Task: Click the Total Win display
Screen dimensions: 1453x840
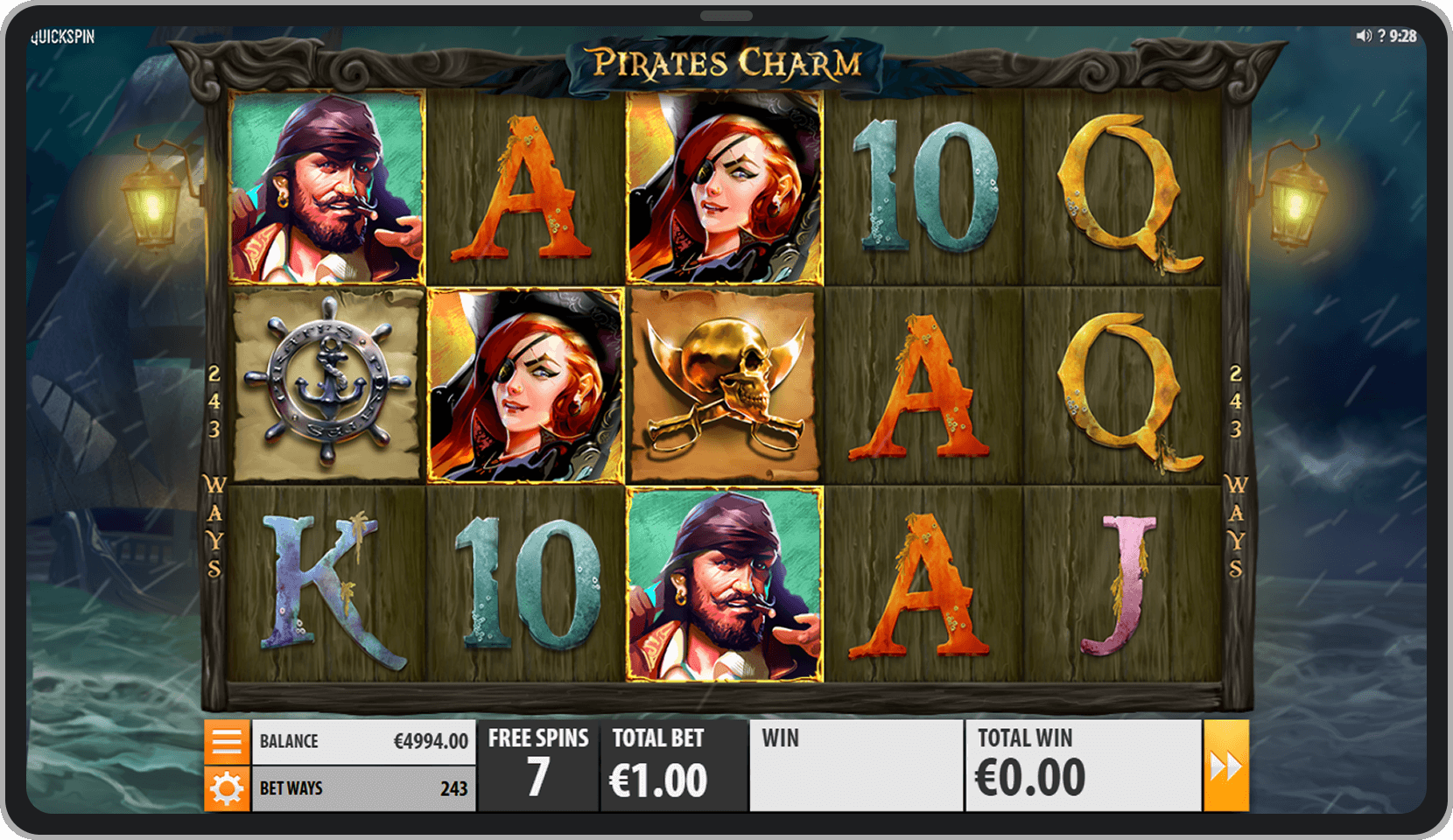Action: pyautogui.click(x=1084, y=766)
